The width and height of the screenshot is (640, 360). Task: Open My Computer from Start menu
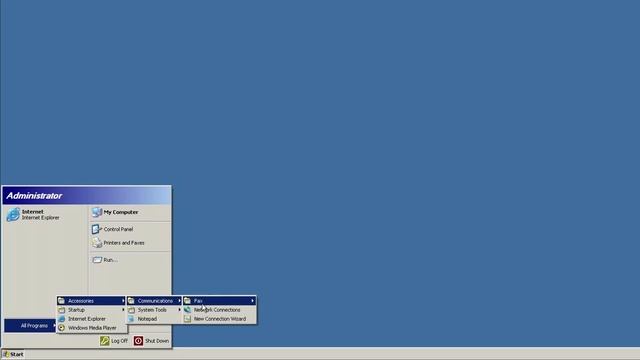point(130,212)
